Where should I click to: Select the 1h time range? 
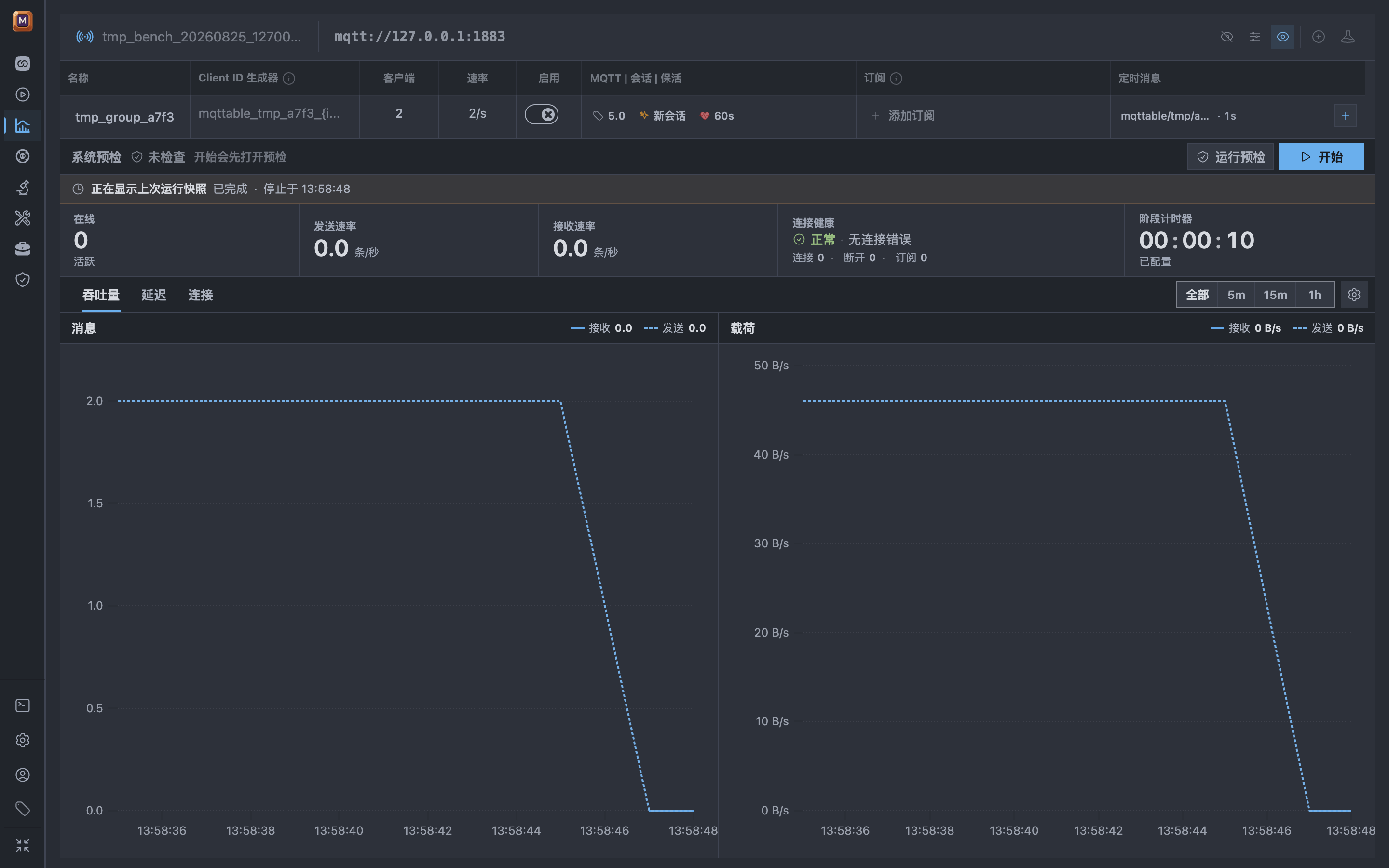coord(1314,295)
